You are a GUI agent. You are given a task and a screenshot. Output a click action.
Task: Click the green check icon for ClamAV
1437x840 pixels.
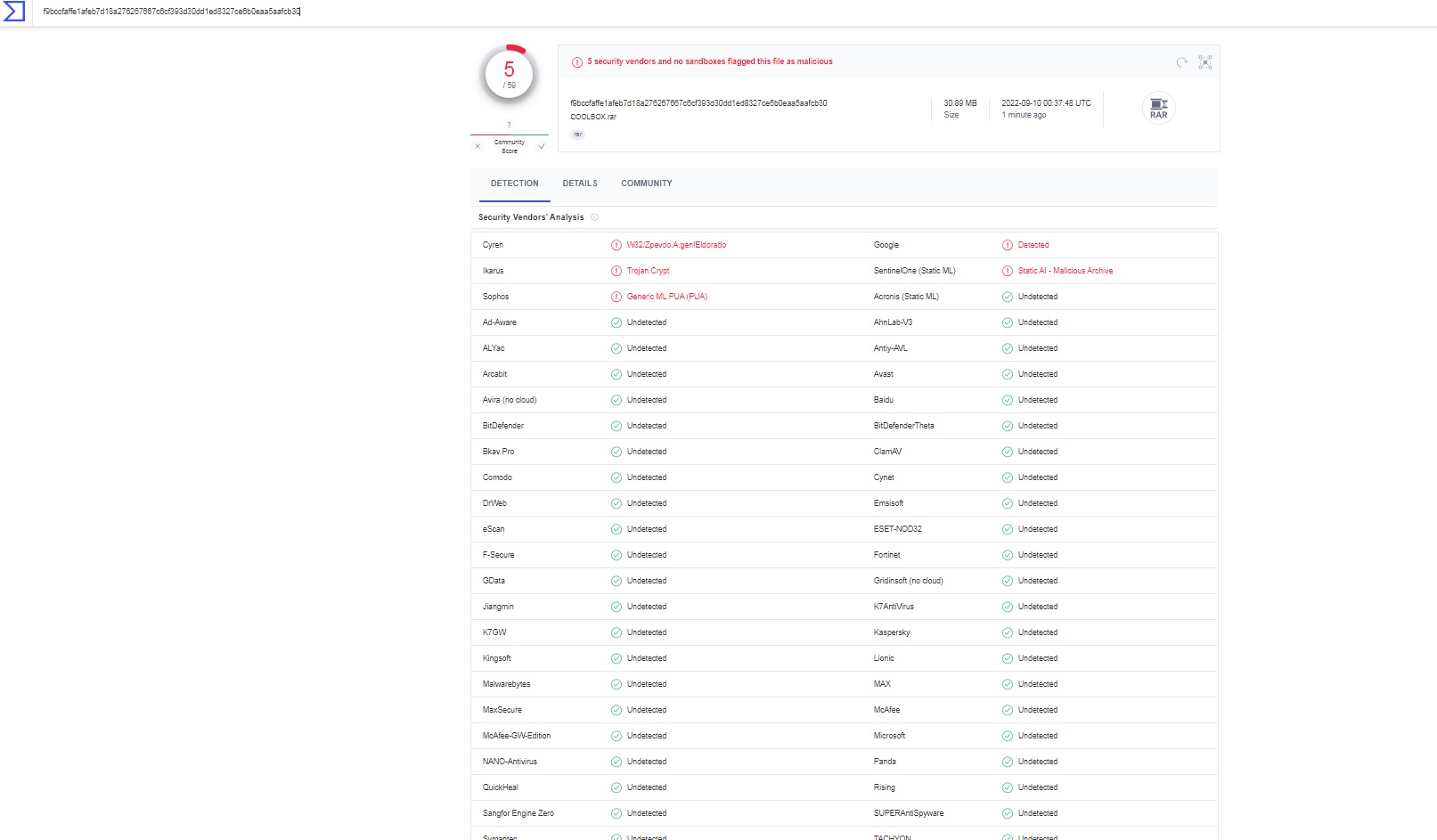[x=1008, y=452]
